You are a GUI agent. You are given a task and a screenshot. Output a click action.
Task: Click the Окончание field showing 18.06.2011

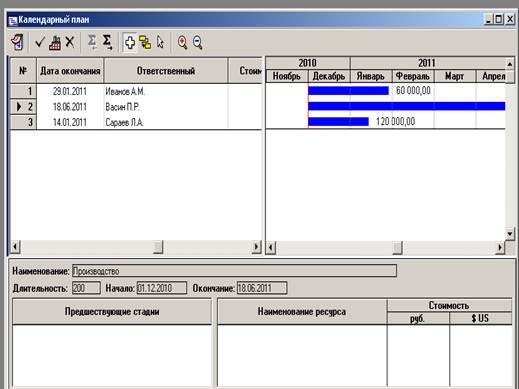click(x=262, y=288)
